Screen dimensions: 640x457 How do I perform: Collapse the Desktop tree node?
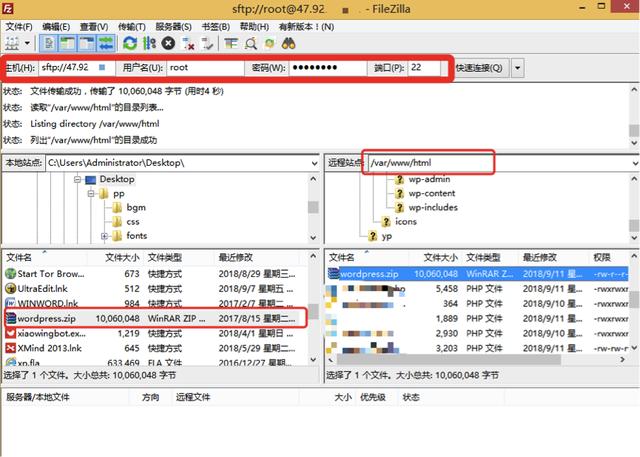[x=77, y=179]
